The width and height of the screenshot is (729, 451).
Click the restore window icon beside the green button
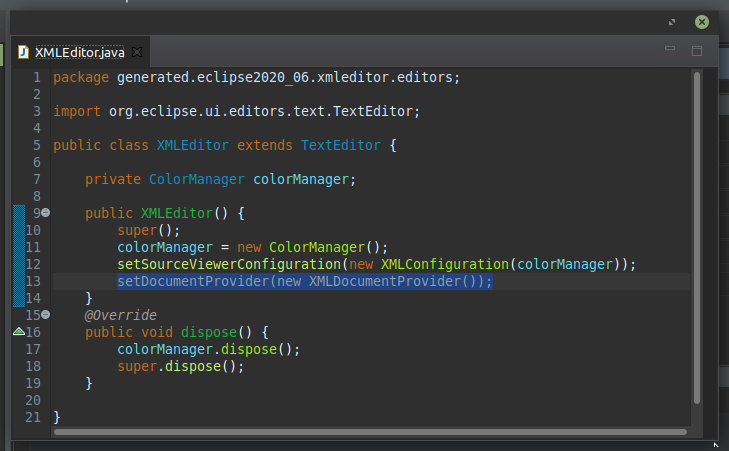click(x=672, y=22)
